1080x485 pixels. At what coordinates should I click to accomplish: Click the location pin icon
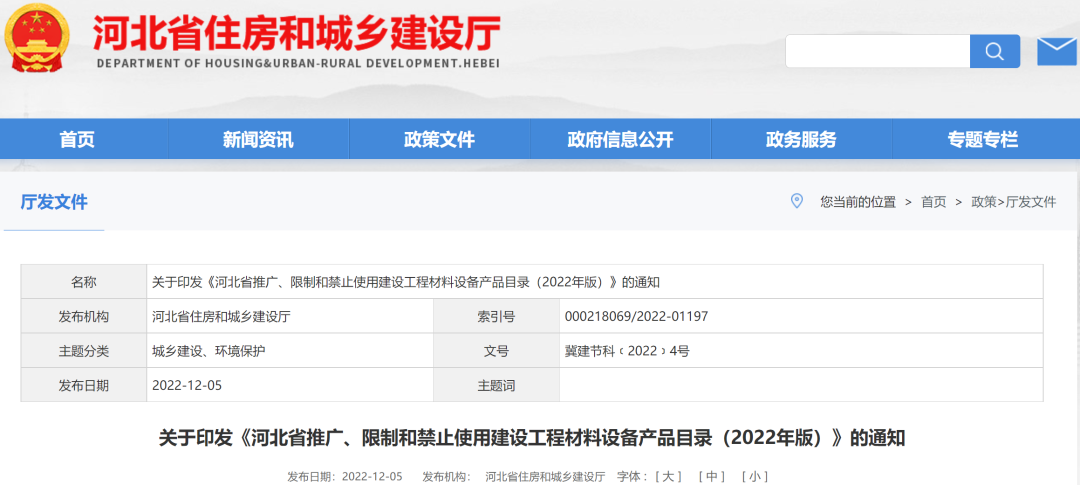(797, 201)
